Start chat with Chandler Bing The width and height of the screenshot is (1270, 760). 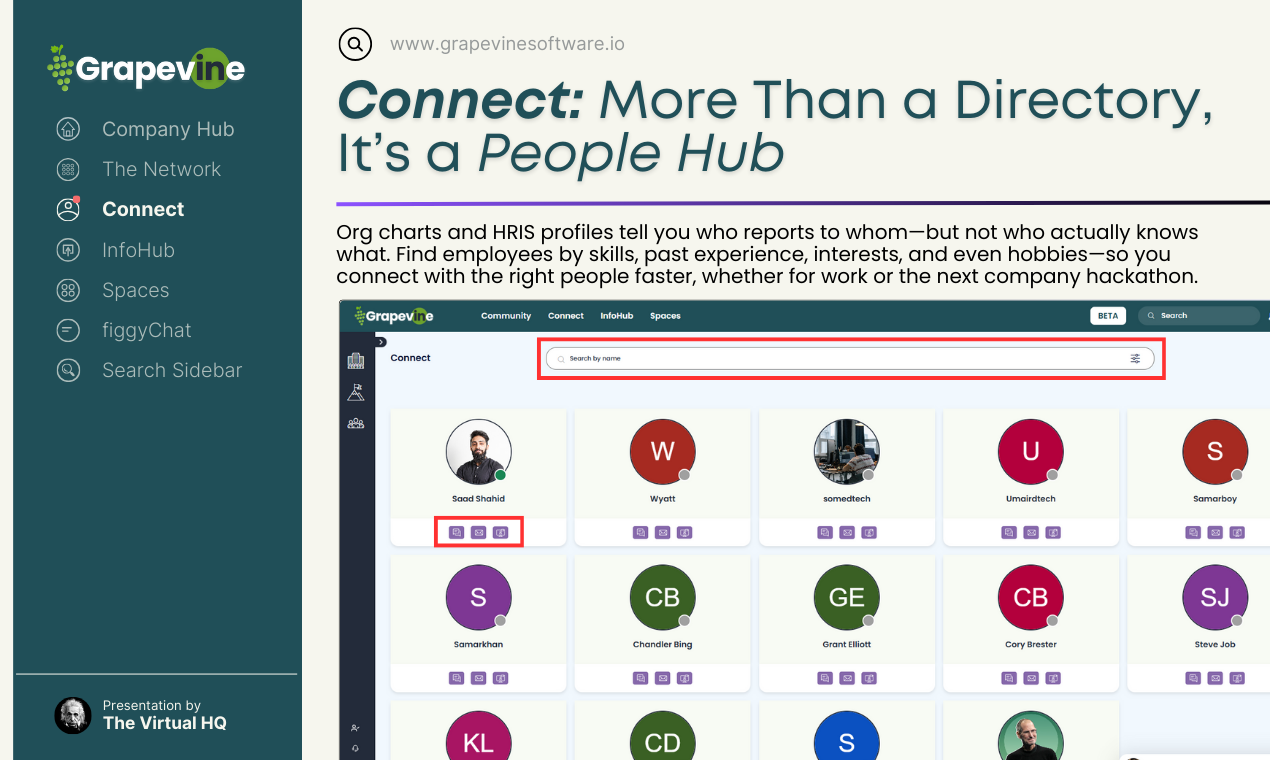pyautogui.click(x=640, y=678)
